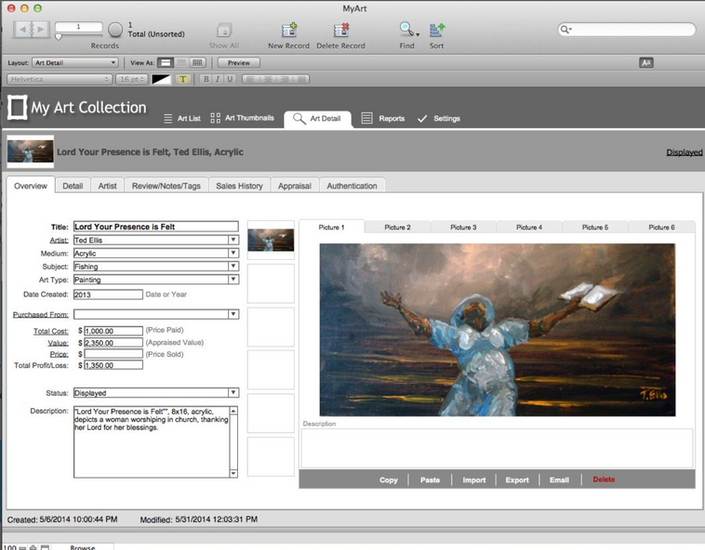705x550 pixels.
Task: Toggle bold formatting
Action: pos(206,79)
